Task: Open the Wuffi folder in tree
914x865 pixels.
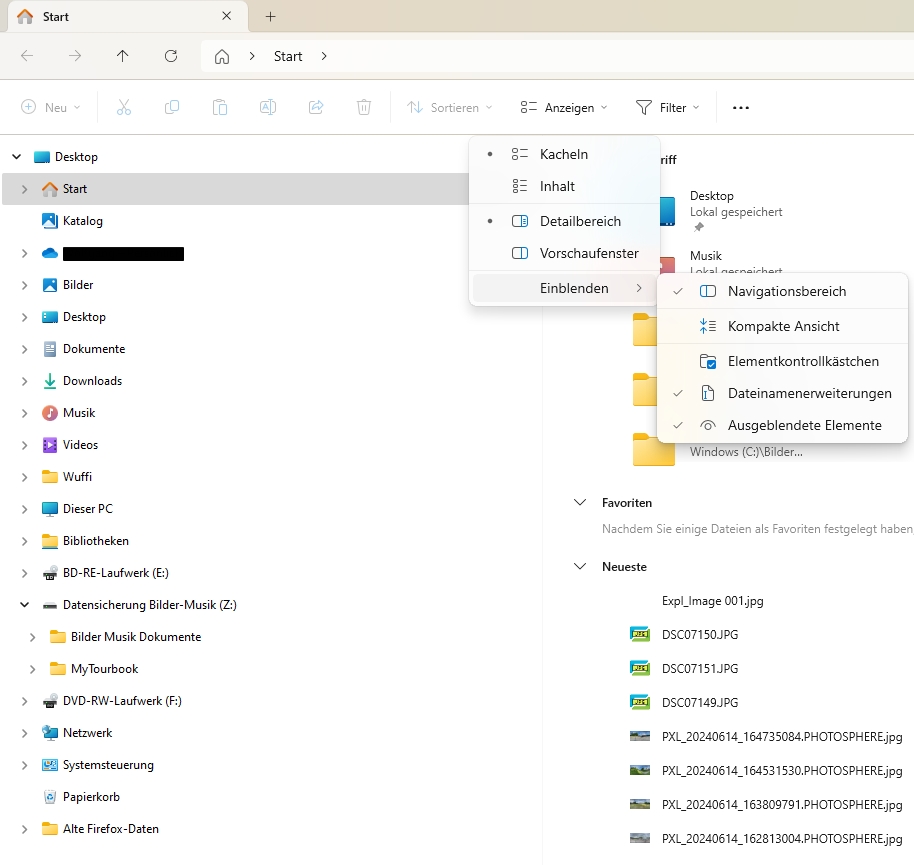Action: 77,477
